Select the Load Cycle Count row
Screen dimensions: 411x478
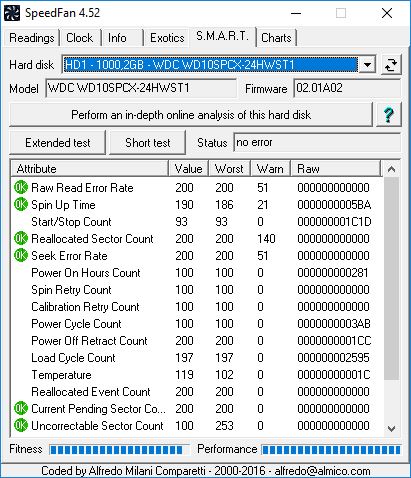coord(197,358)
